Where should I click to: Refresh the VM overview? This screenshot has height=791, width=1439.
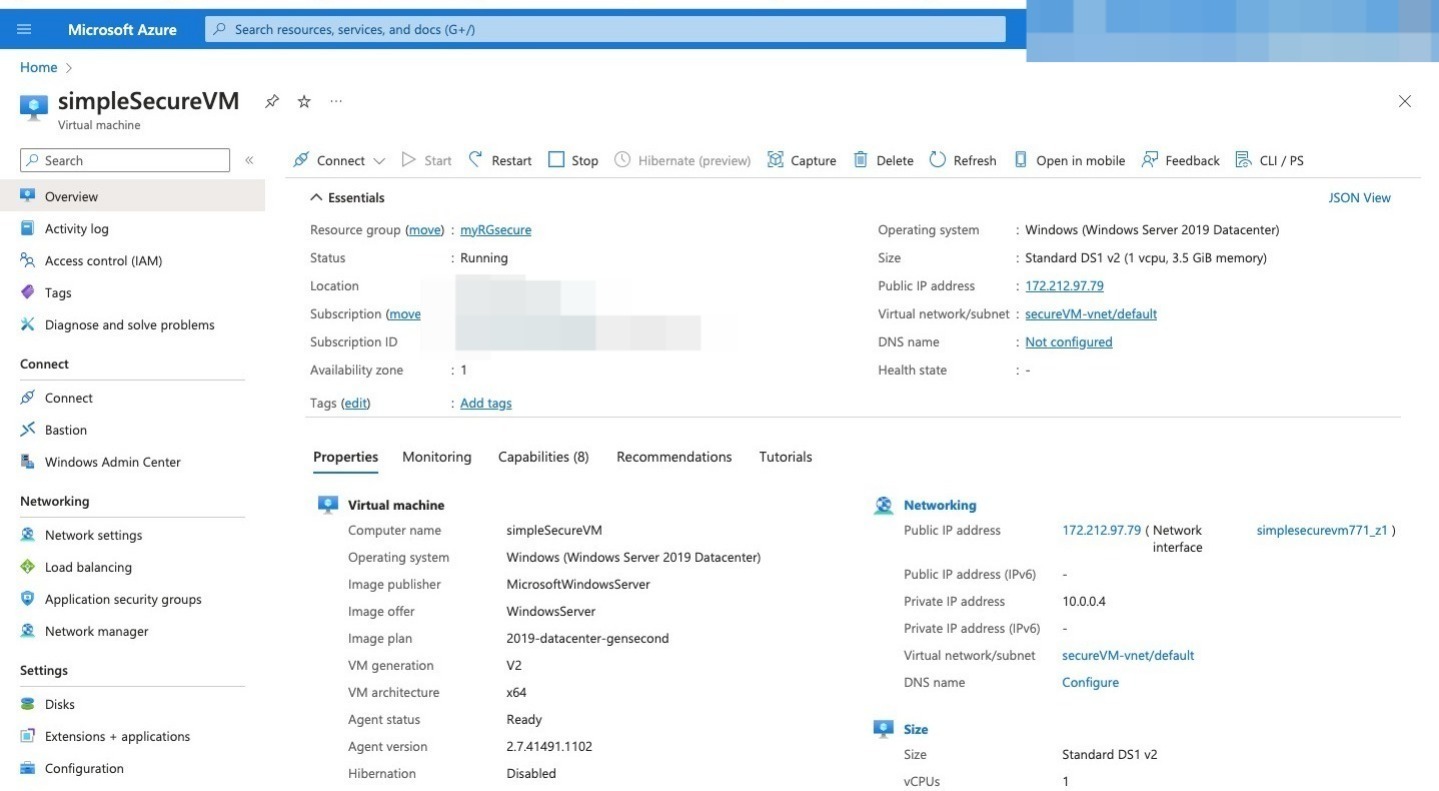[962, 160]
